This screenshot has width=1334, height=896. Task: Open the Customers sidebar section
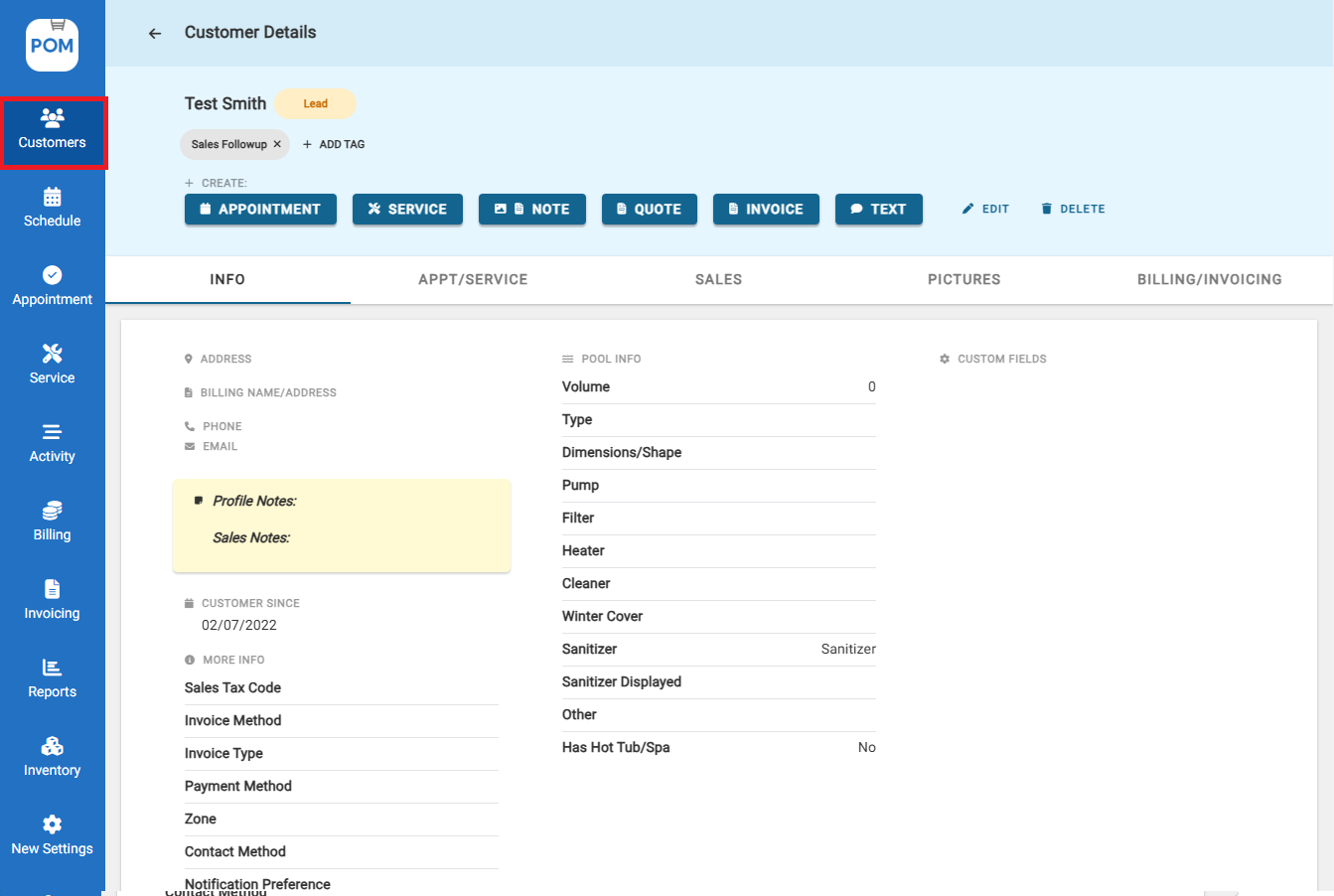point(53,131)
